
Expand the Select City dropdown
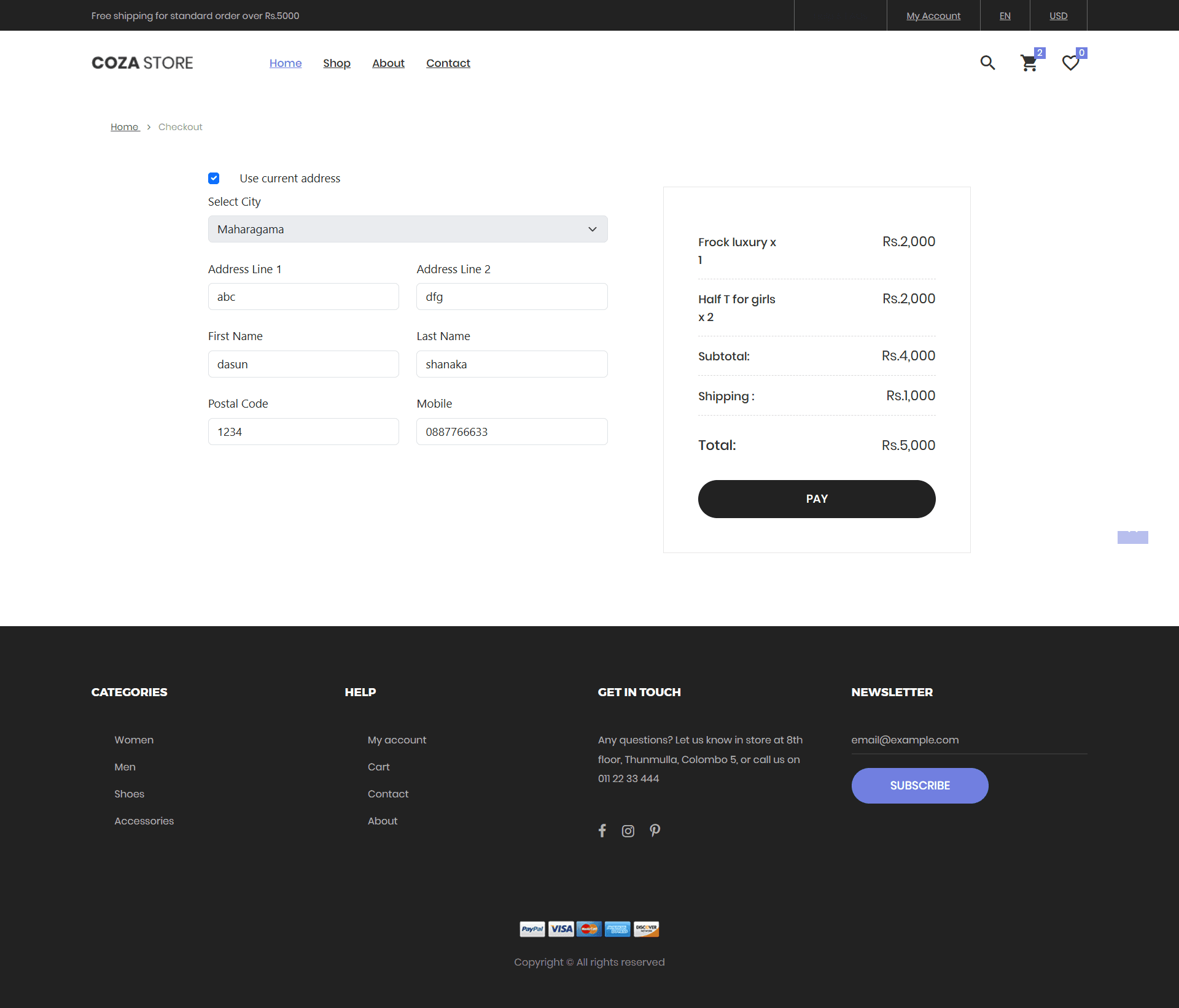click(408, 229)
